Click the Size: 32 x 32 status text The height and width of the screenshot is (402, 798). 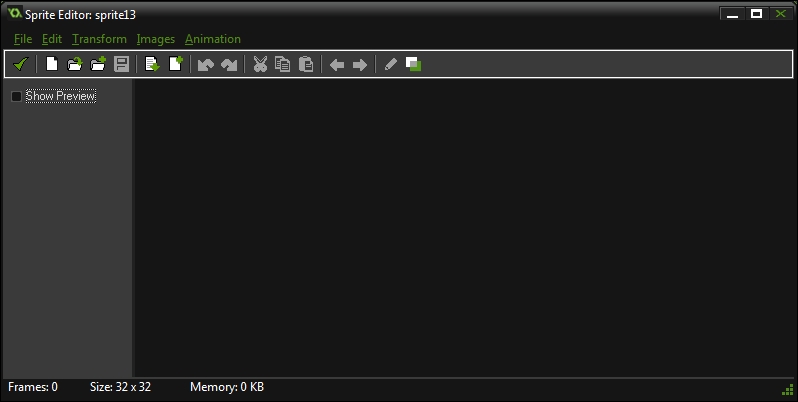point(121,387)
